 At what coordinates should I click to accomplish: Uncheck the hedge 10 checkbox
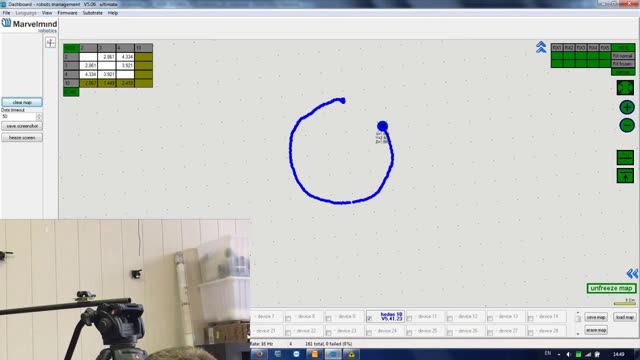pyautogui.click(x=369, y=318)
